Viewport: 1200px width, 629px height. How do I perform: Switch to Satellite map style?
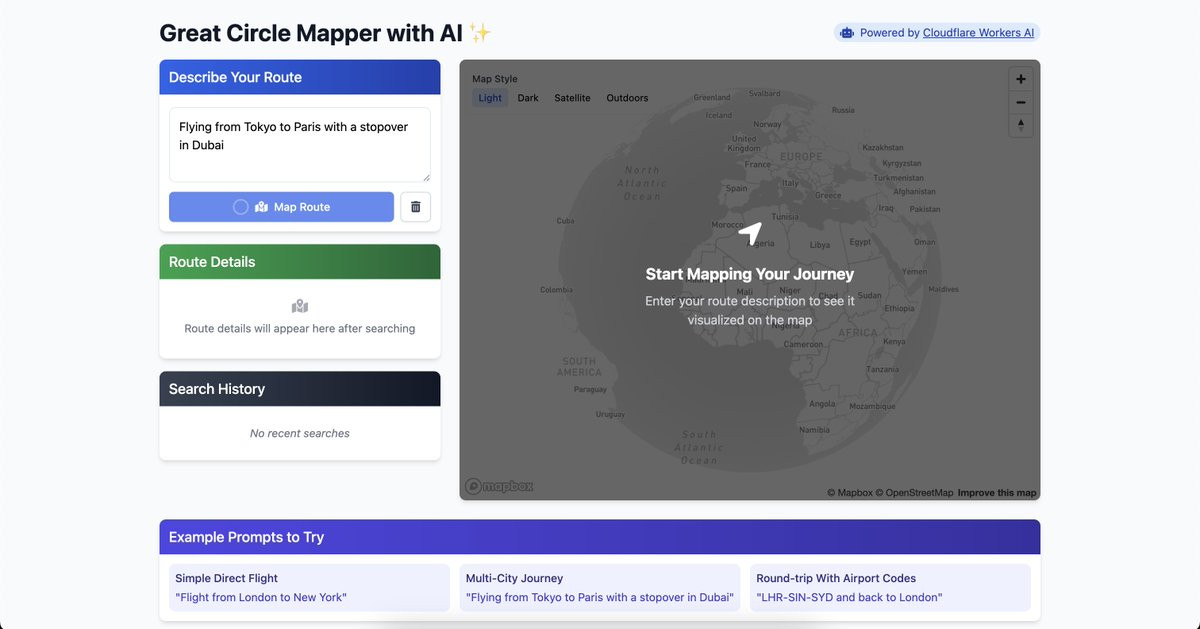[x=572, y=98]
